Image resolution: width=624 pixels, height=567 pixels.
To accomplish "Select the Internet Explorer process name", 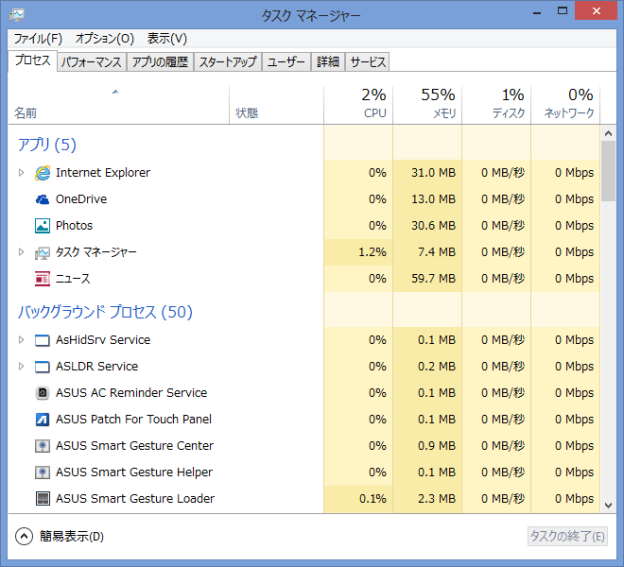I will click(103, 173).
